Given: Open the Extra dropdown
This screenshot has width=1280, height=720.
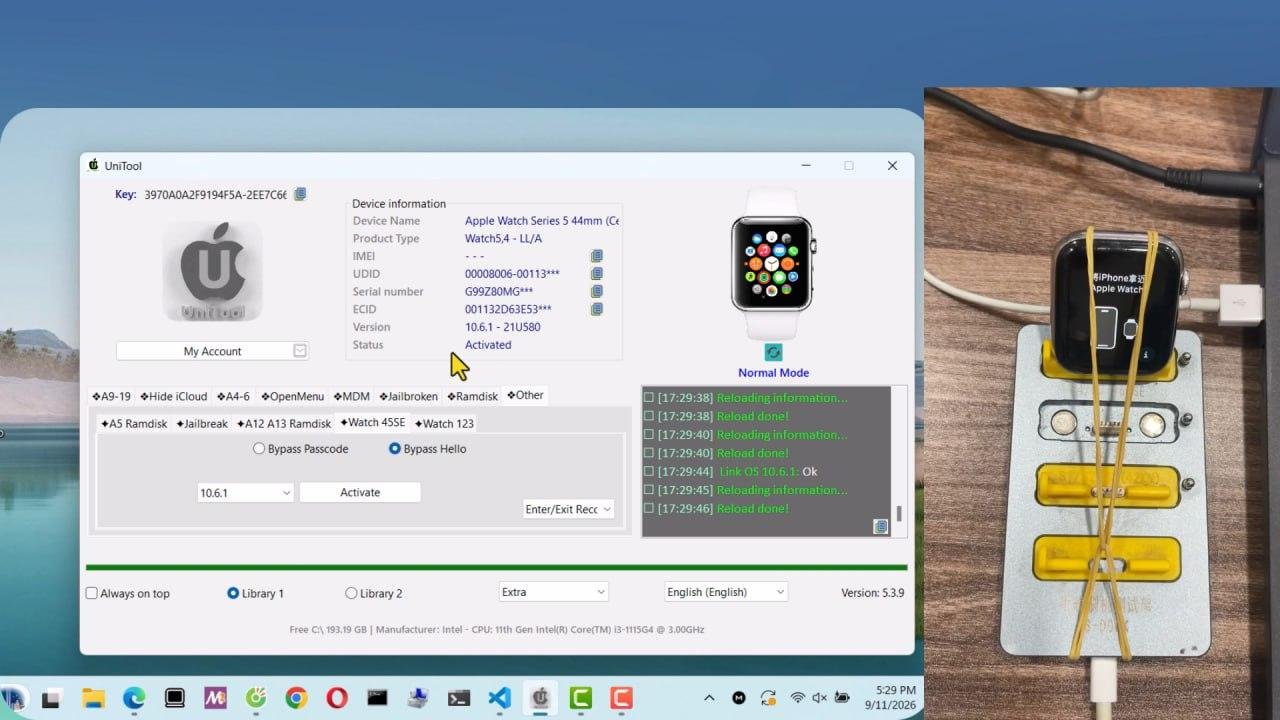Looking at the screenshot, I should coord(553,592).
